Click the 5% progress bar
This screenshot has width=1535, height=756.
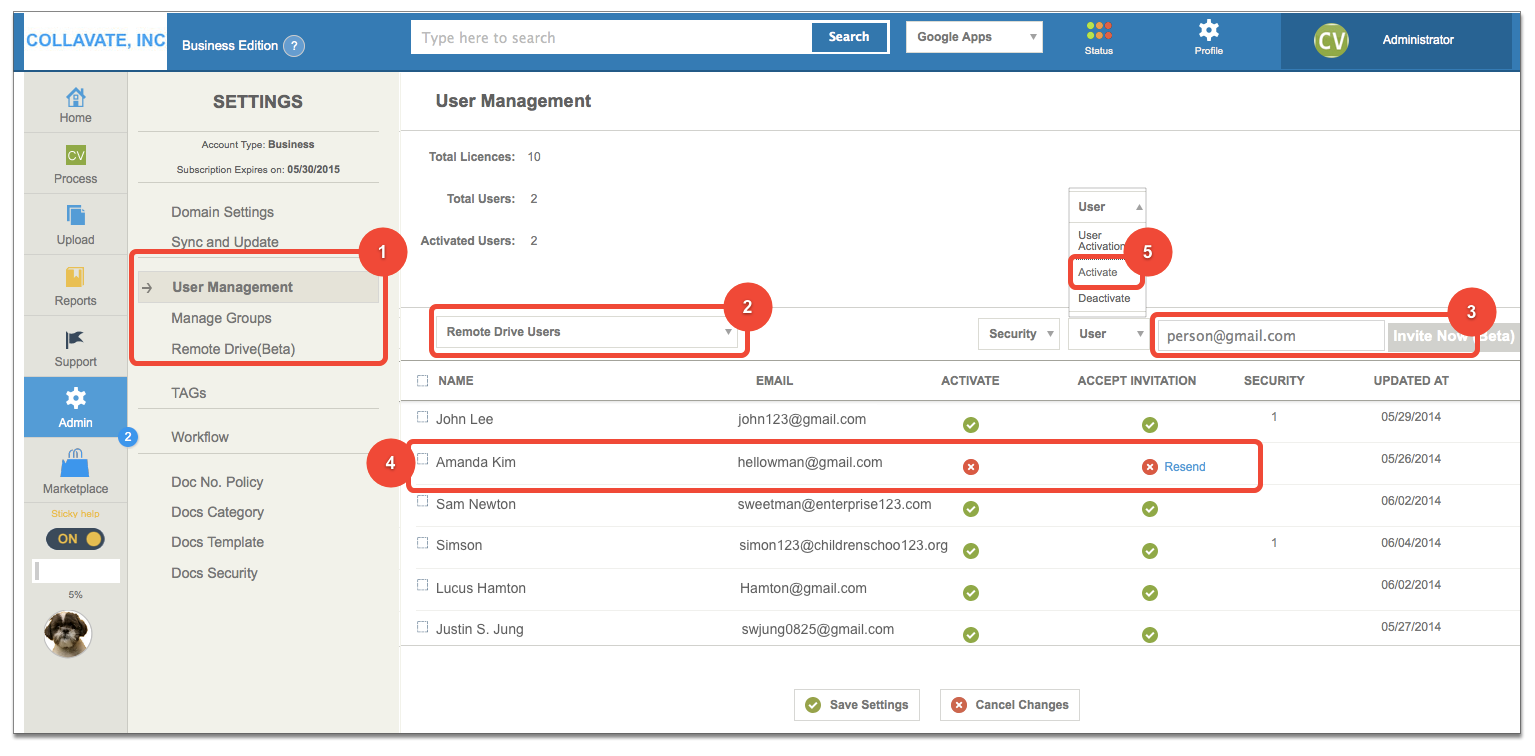point(76,571)
